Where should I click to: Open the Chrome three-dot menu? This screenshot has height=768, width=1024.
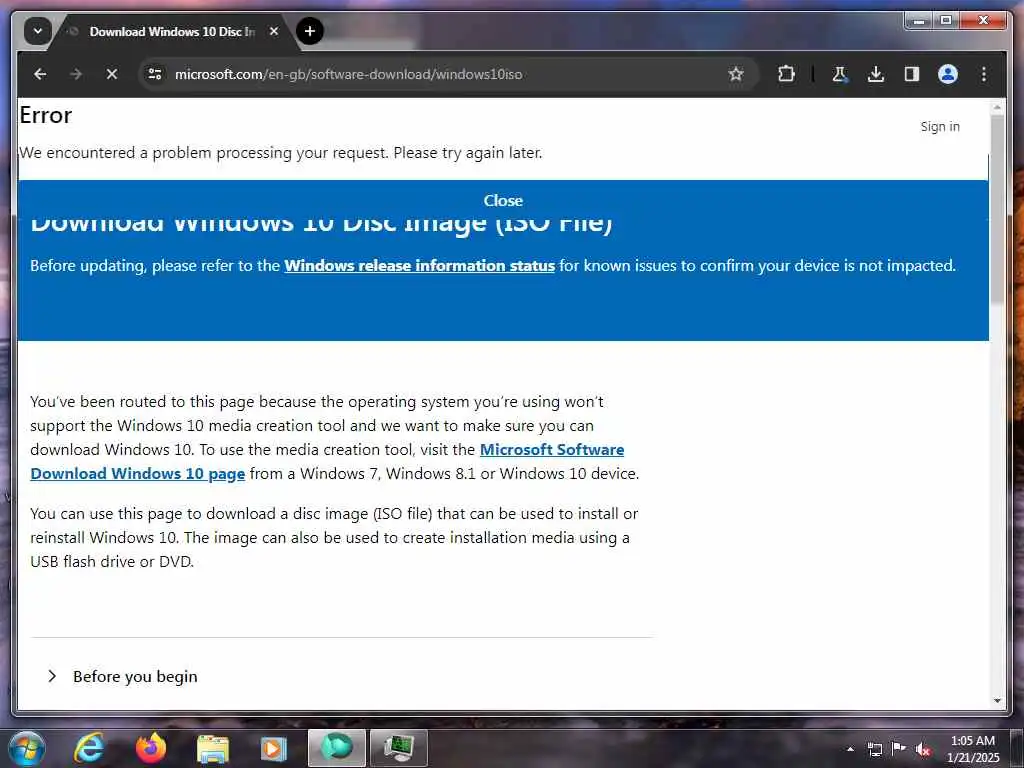coord(984,74)
